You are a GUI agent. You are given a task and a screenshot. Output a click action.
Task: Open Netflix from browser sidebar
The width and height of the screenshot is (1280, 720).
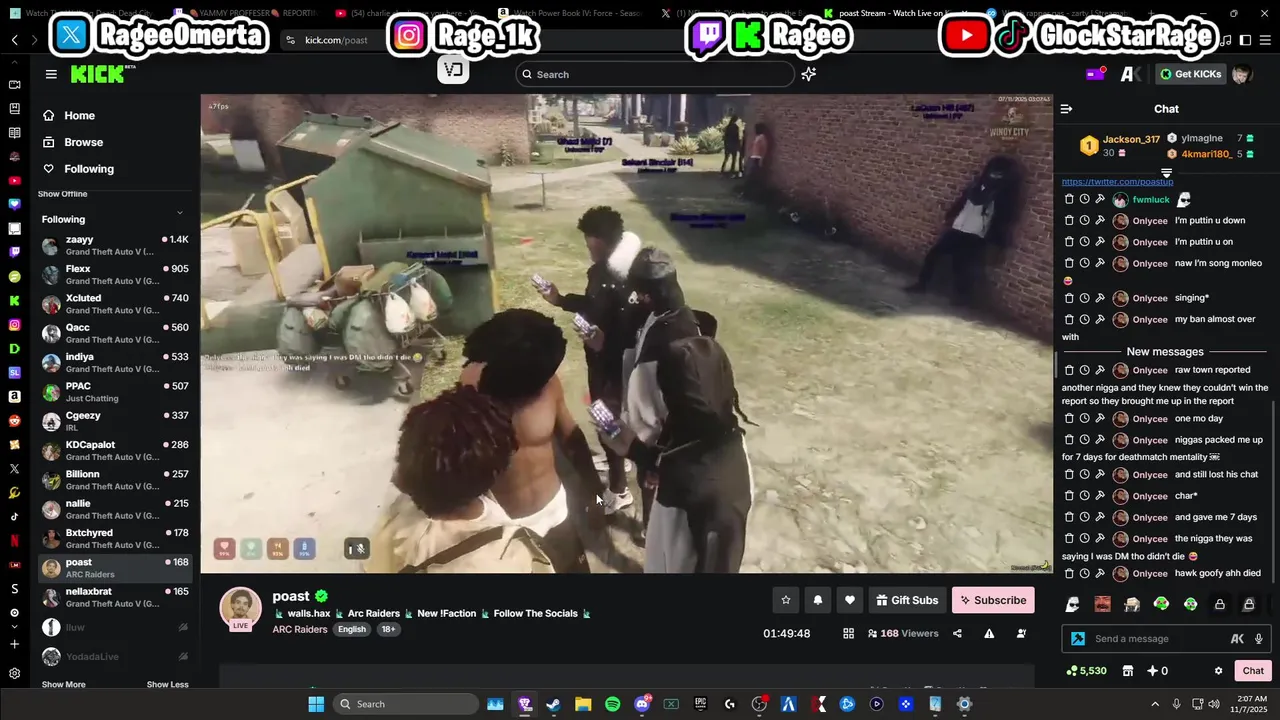pyautogui.click(x=14, y=541)
